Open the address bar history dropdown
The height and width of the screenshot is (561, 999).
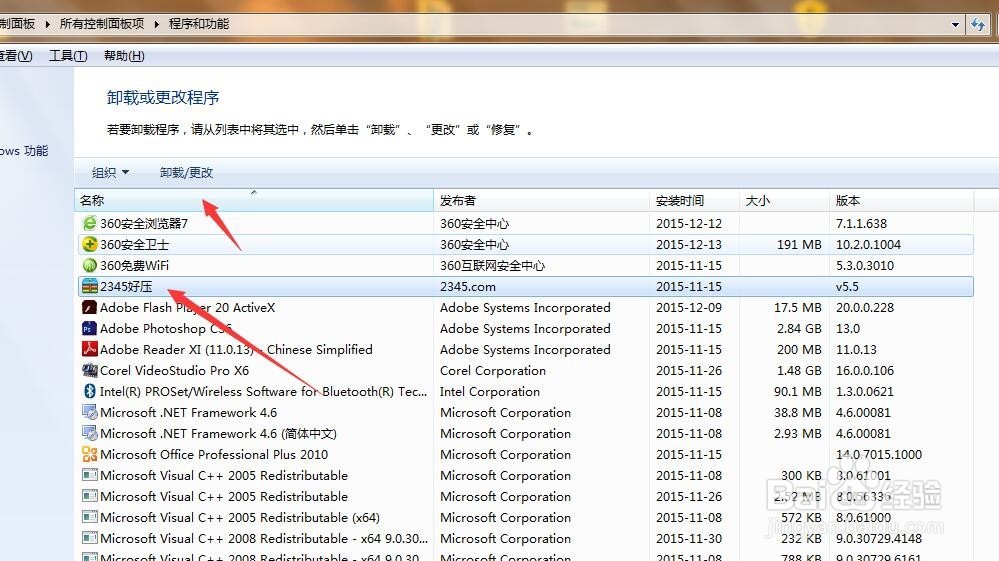click(x=955, y=25)
